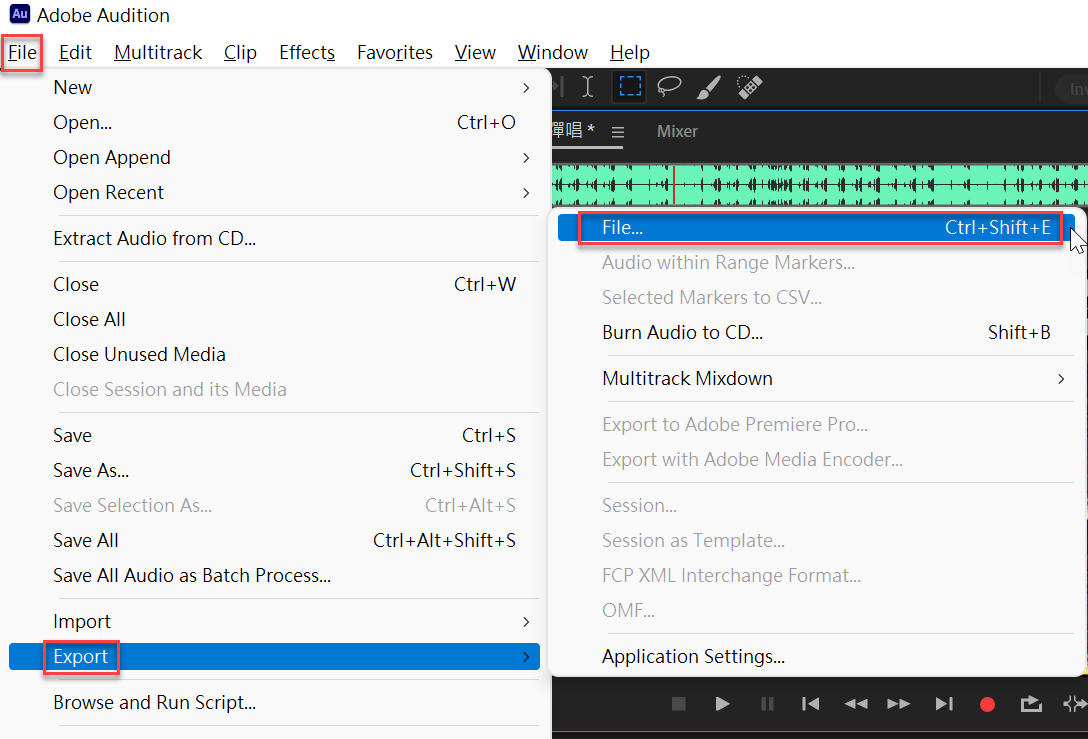The height and width of the screenshot is (739, 1088).
Task: Expand the Export submenu
Action: (274, 656)
